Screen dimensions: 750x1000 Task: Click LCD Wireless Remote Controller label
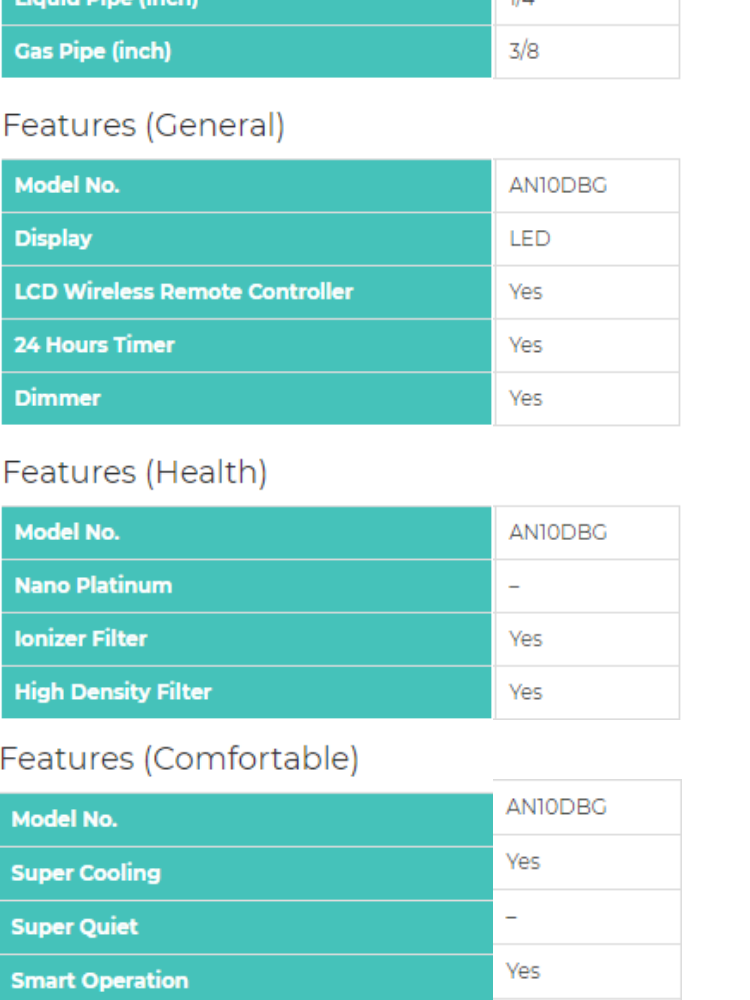tap(183, 291)
